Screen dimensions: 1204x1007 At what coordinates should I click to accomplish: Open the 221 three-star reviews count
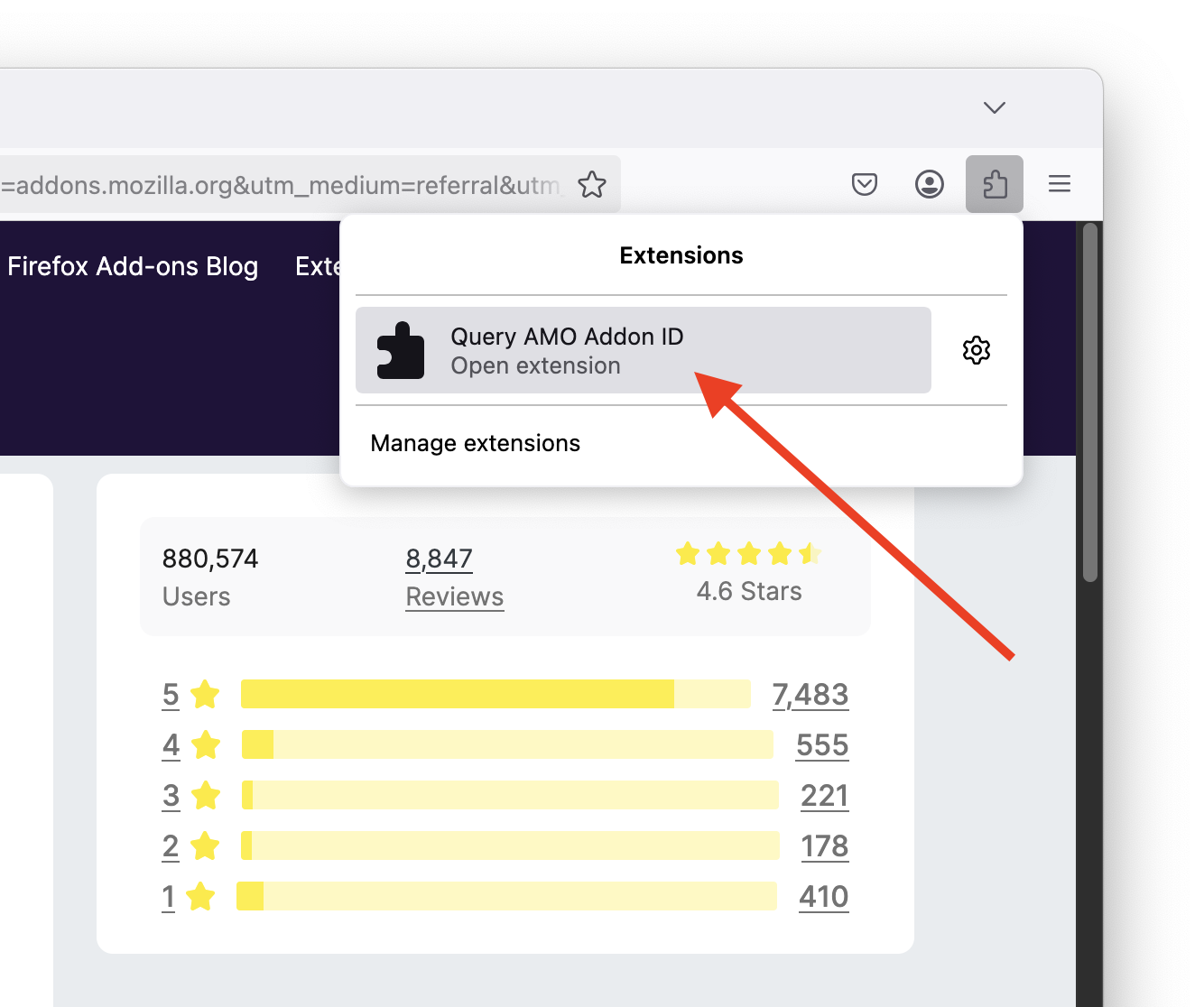(x=825, y=796)
